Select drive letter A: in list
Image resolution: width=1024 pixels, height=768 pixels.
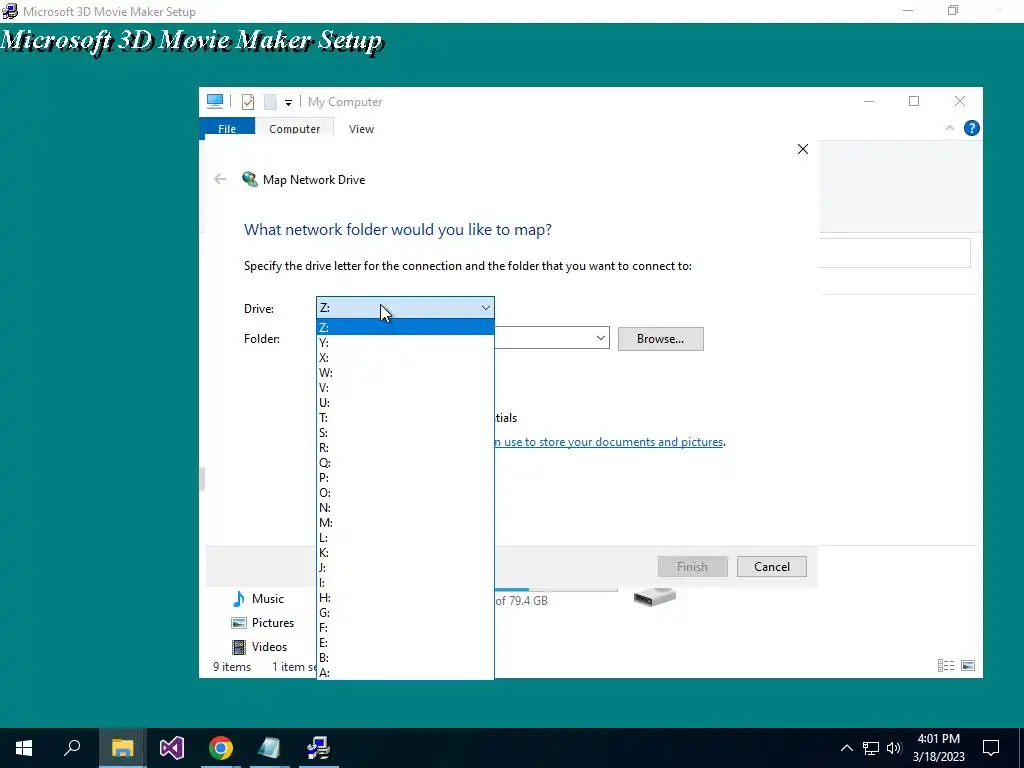[406, 672]
